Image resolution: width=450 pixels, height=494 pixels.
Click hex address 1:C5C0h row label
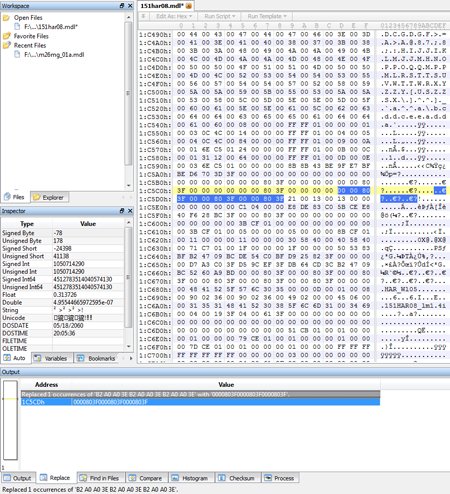tap(155, 191)
